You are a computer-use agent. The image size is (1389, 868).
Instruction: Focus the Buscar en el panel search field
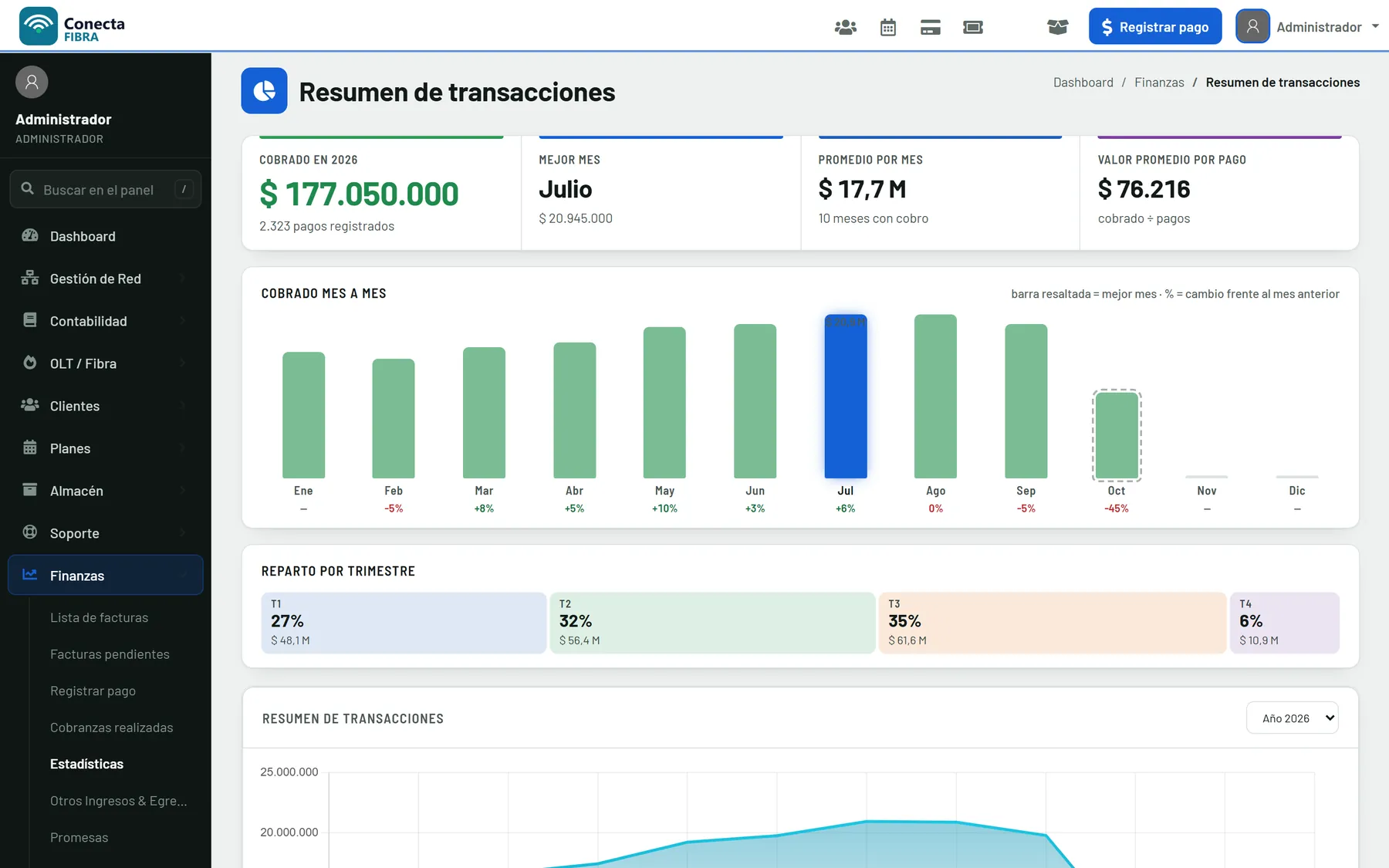[x=106, y=189]
